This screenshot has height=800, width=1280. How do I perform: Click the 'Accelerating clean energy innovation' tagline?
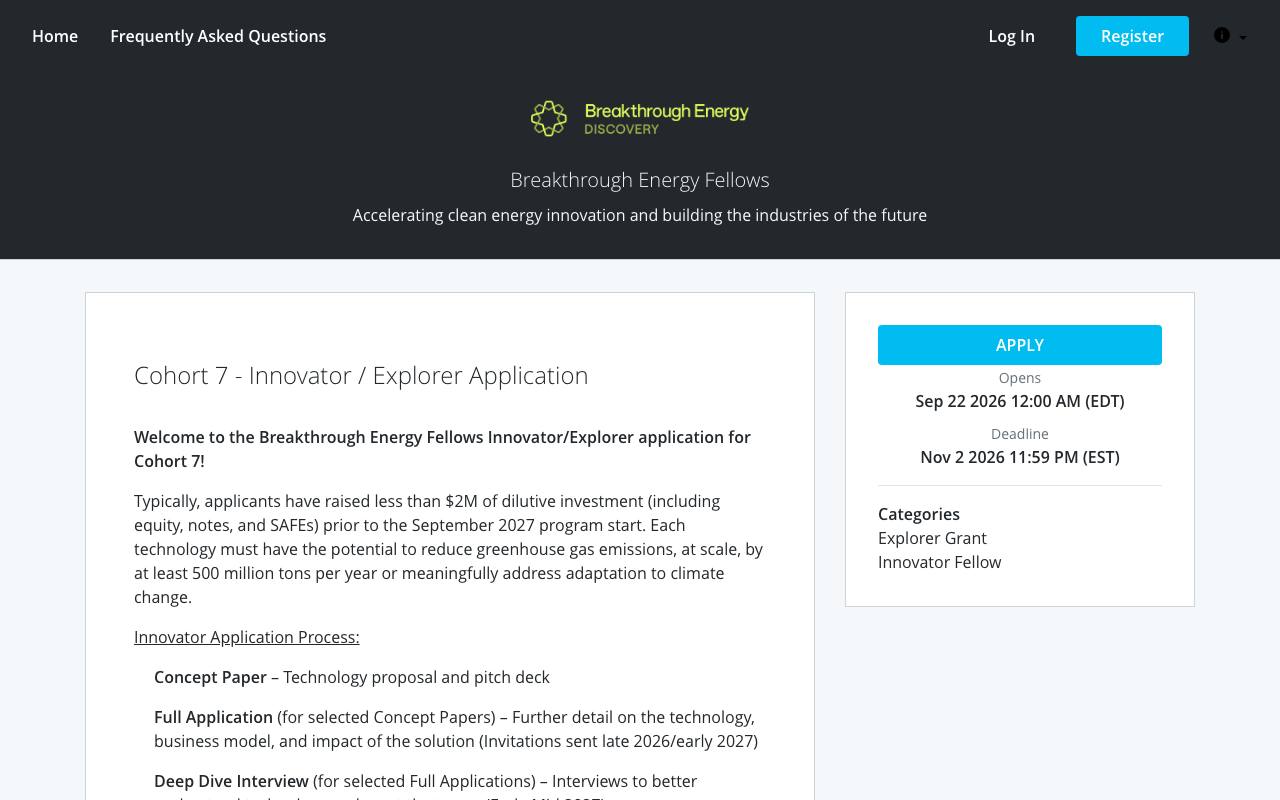[x=640, y=215]
